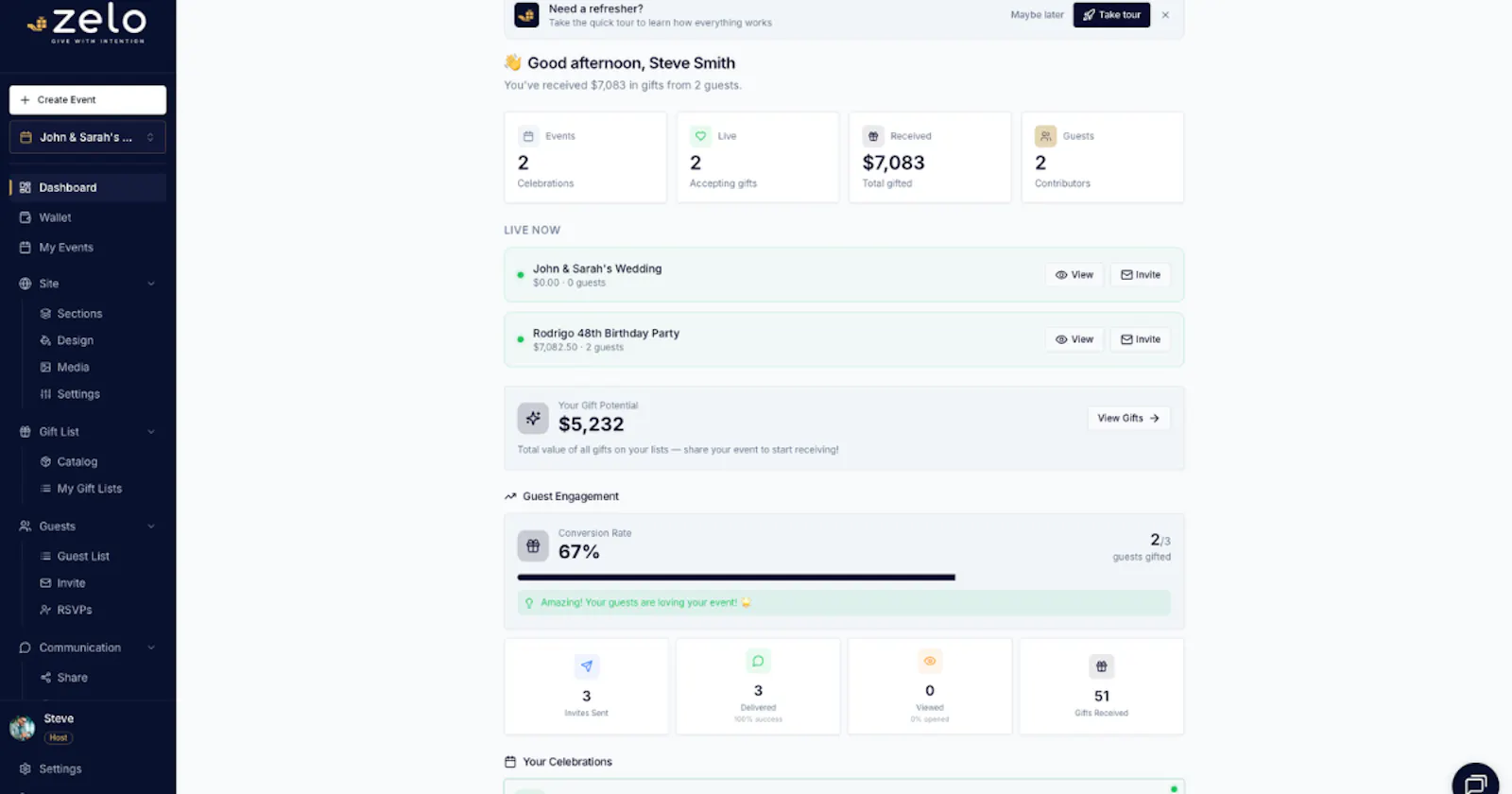Click the Viewed eye icon
Screen dimensions: 1512x794
(930, 661)
